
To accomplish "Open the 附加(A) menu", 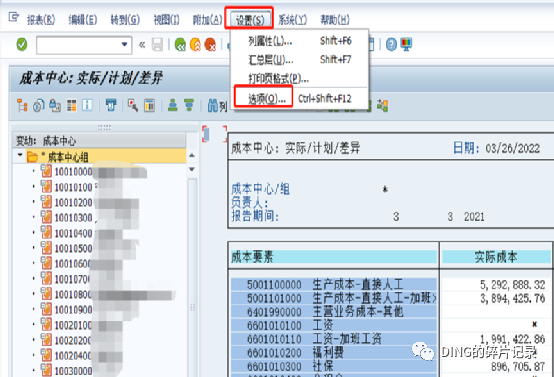I will pyautogui.click(x=207, y=20).
